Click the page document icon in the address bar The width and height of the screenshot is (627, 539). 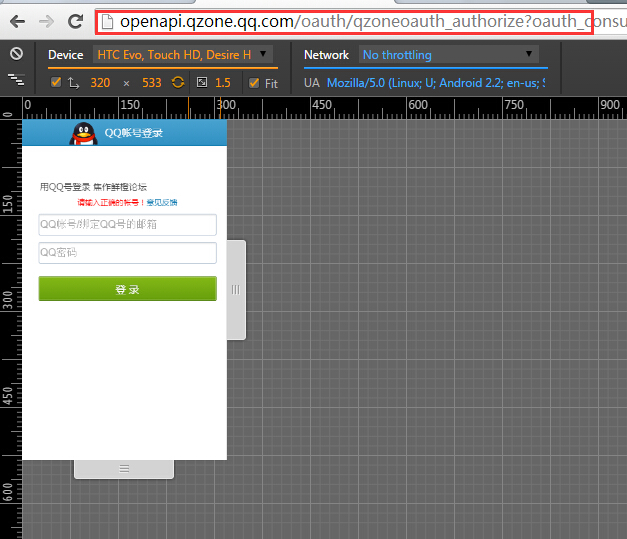(107, 22)
